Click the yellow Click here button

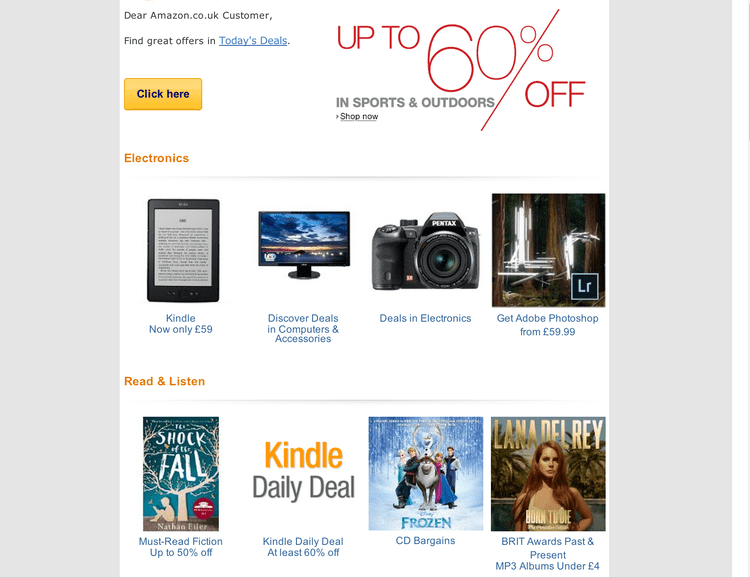tap(163, 94)
